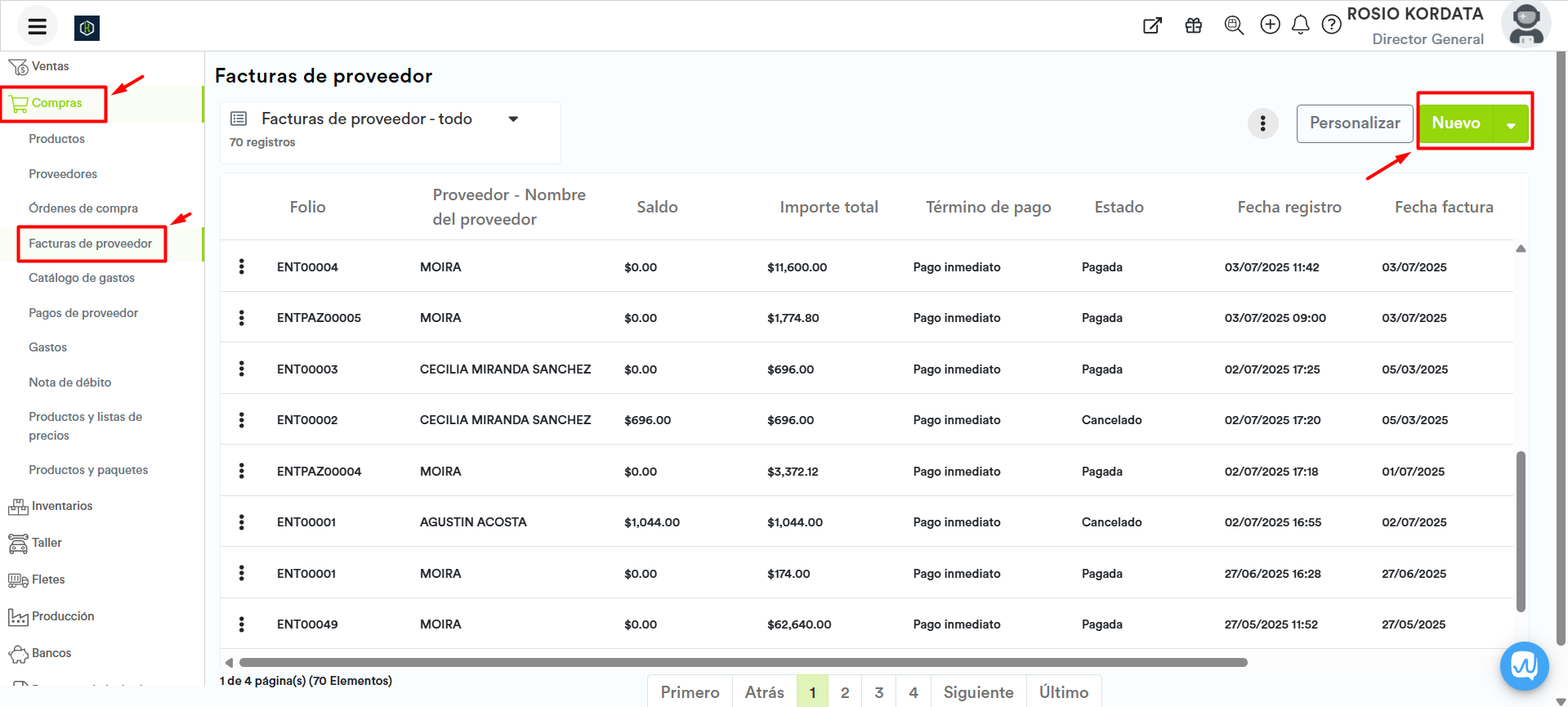The image size is (1568, 707).
Task: Open notifications bell icon
Action: point(1300,25)
